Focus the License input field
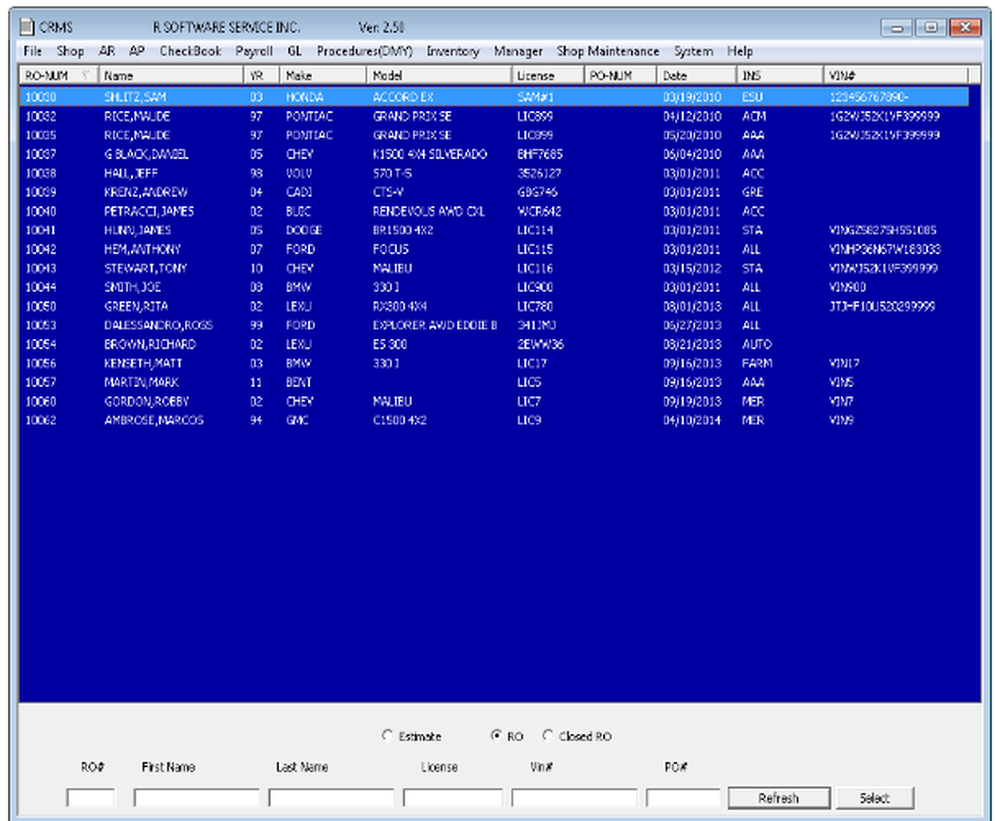The image size is (1000, 821). (x=453, y=798)
